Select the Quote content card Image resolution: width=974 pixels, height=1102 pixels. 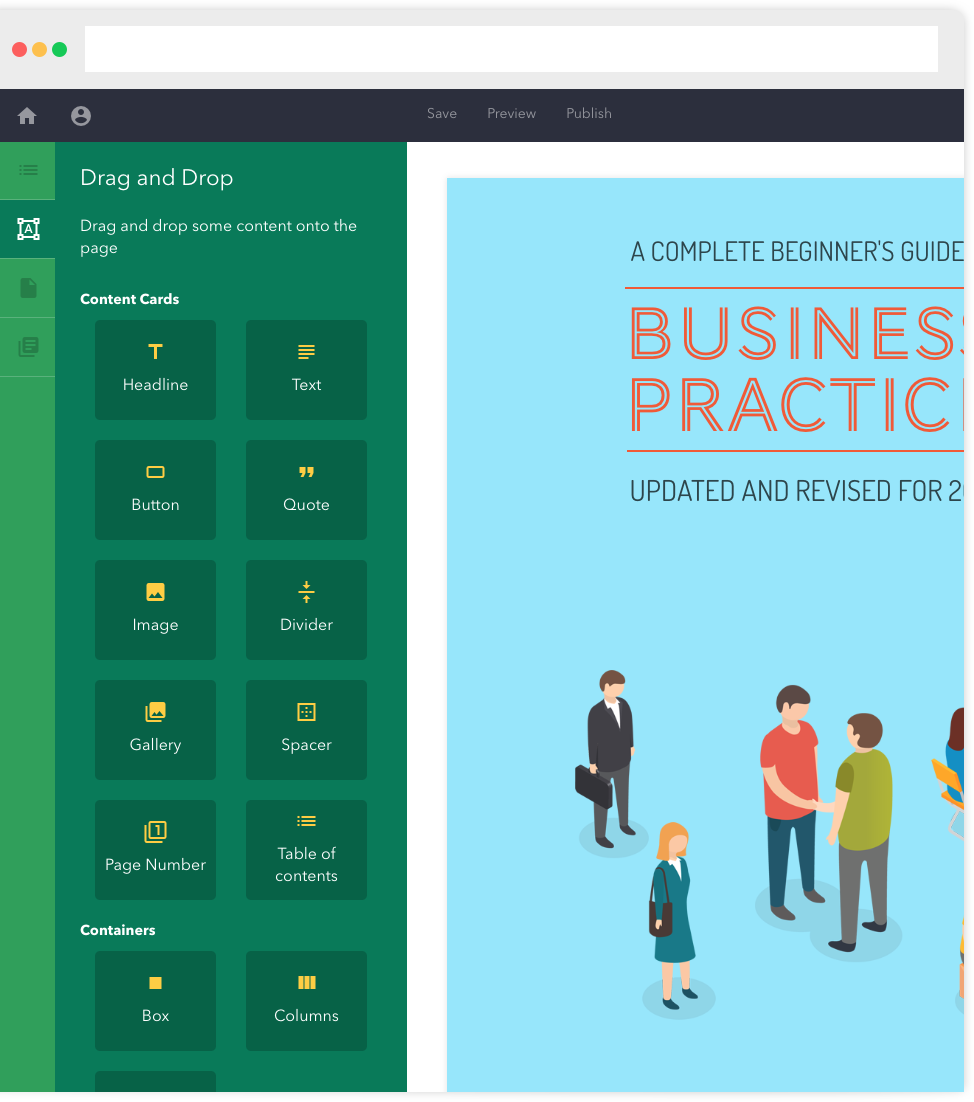pyautogui.click(x=306, y=489)
